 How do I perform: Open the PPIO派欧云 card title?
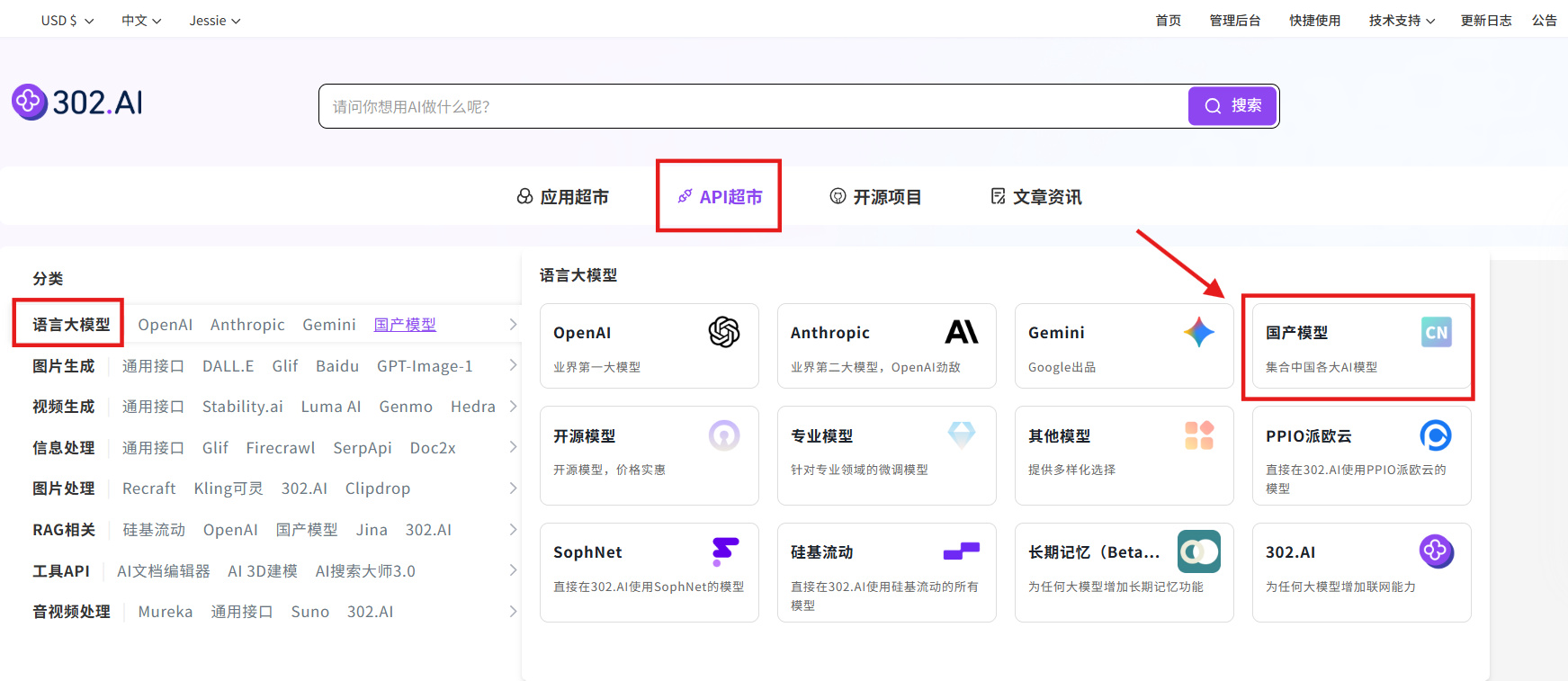coord(1309,436)
